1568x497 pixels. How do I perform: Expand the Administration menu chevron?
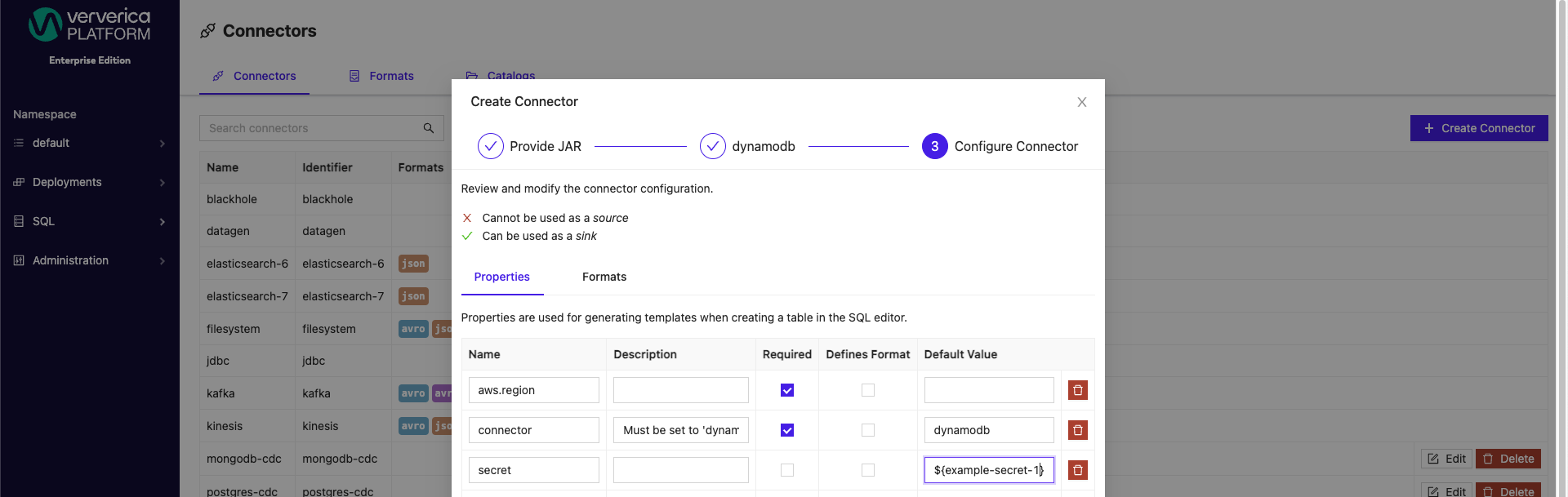point(163,261)
